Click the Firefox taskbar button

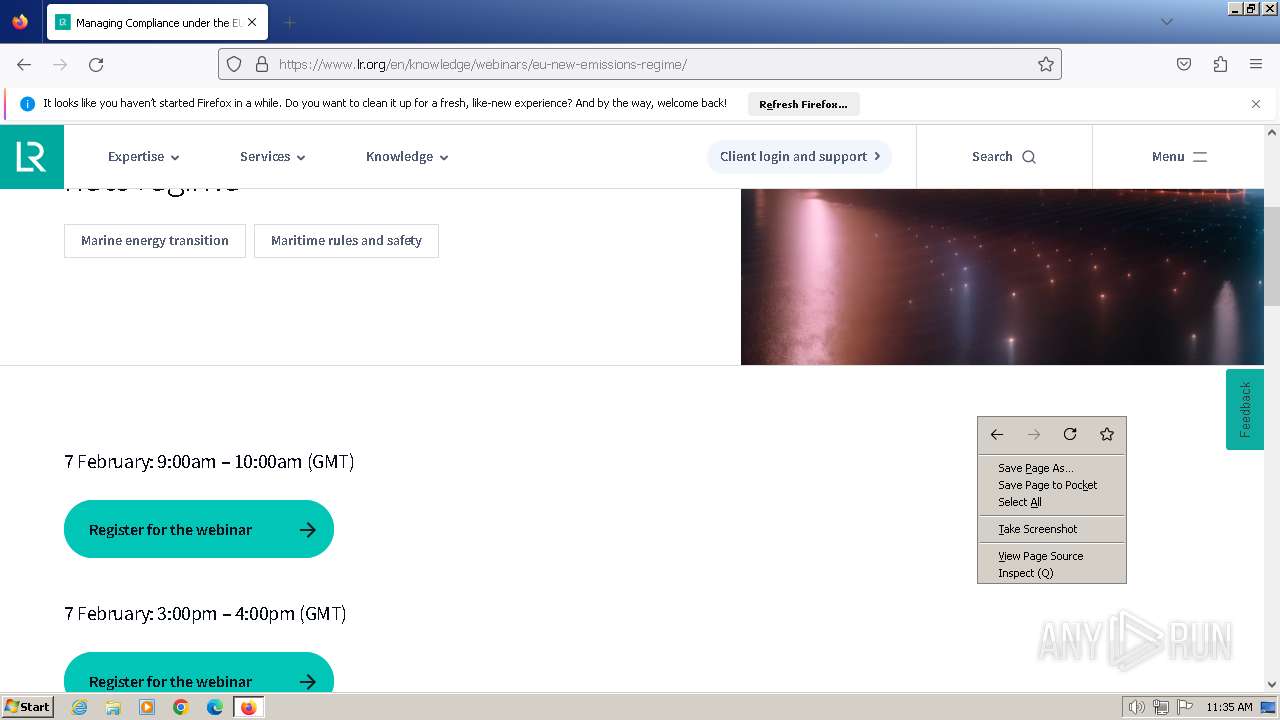(248, 707)
